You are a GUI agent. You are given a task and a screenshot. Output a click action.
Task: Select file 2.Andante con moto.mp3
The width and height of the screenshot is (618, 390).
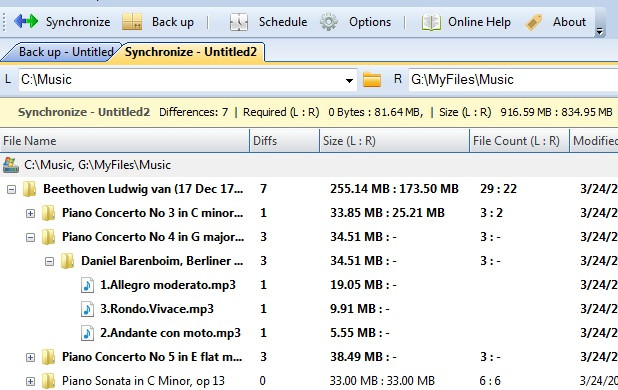click(x=170, y=333)
